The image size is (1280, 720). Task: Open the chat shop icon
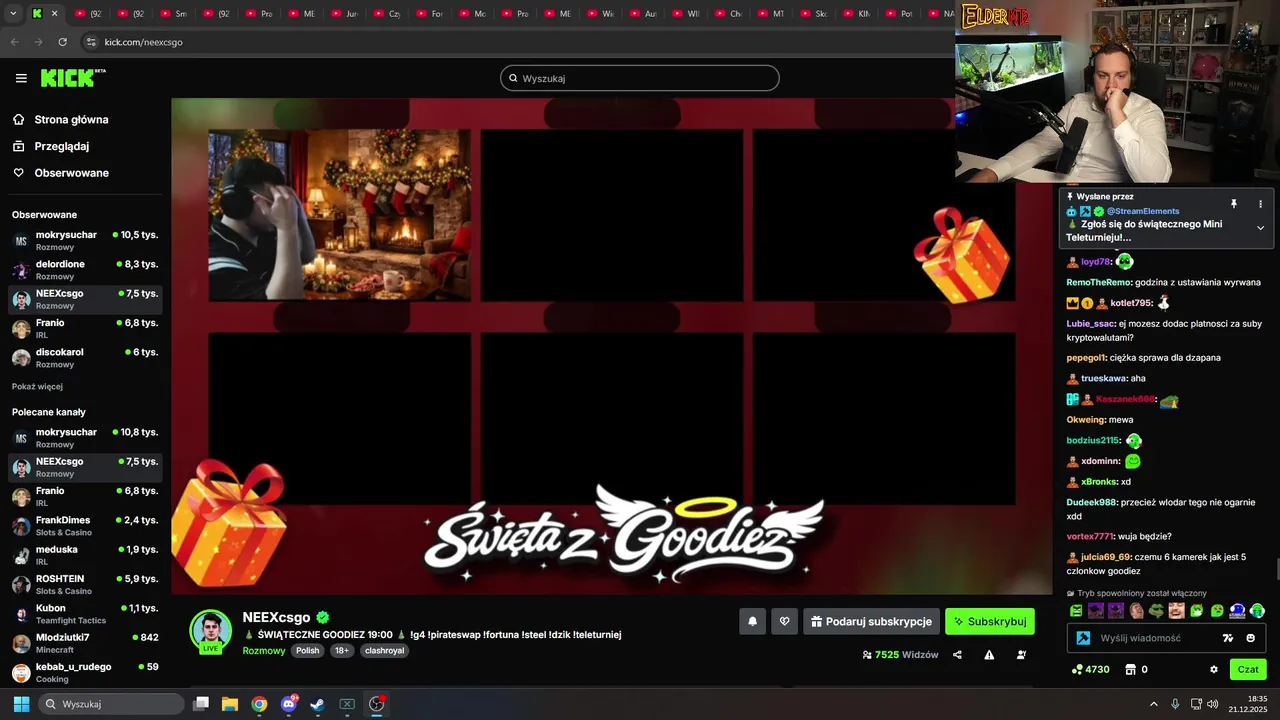tap(1130, 669)
